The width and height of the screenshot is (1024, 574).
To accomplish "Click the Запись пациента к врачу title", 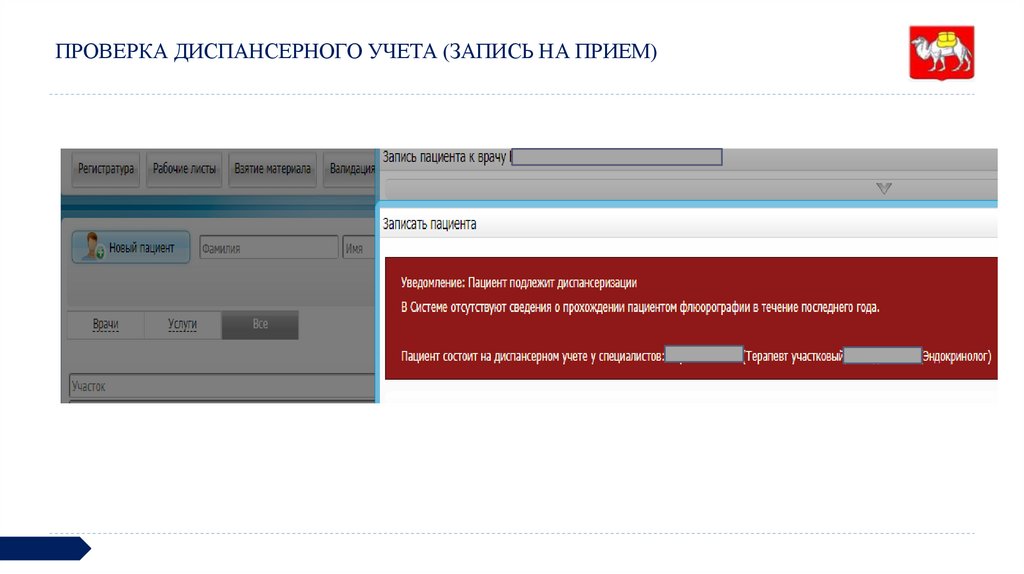I will 444,157.
